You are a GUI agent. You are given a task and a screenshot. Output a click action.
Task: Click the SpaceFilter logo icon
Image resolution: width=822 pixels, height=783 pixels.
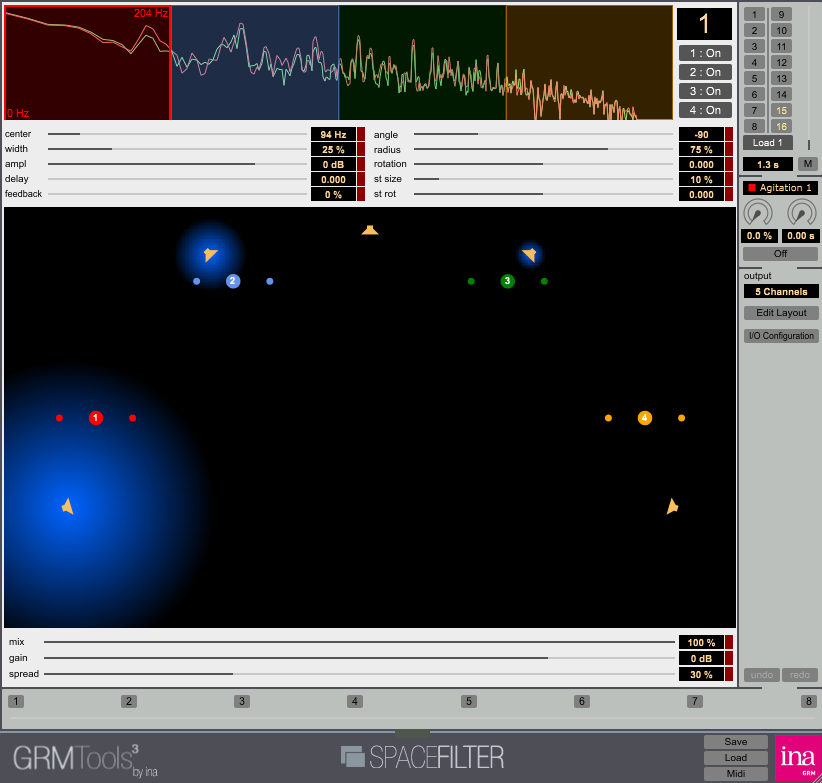pyautogui.click(x=352, y=757)
